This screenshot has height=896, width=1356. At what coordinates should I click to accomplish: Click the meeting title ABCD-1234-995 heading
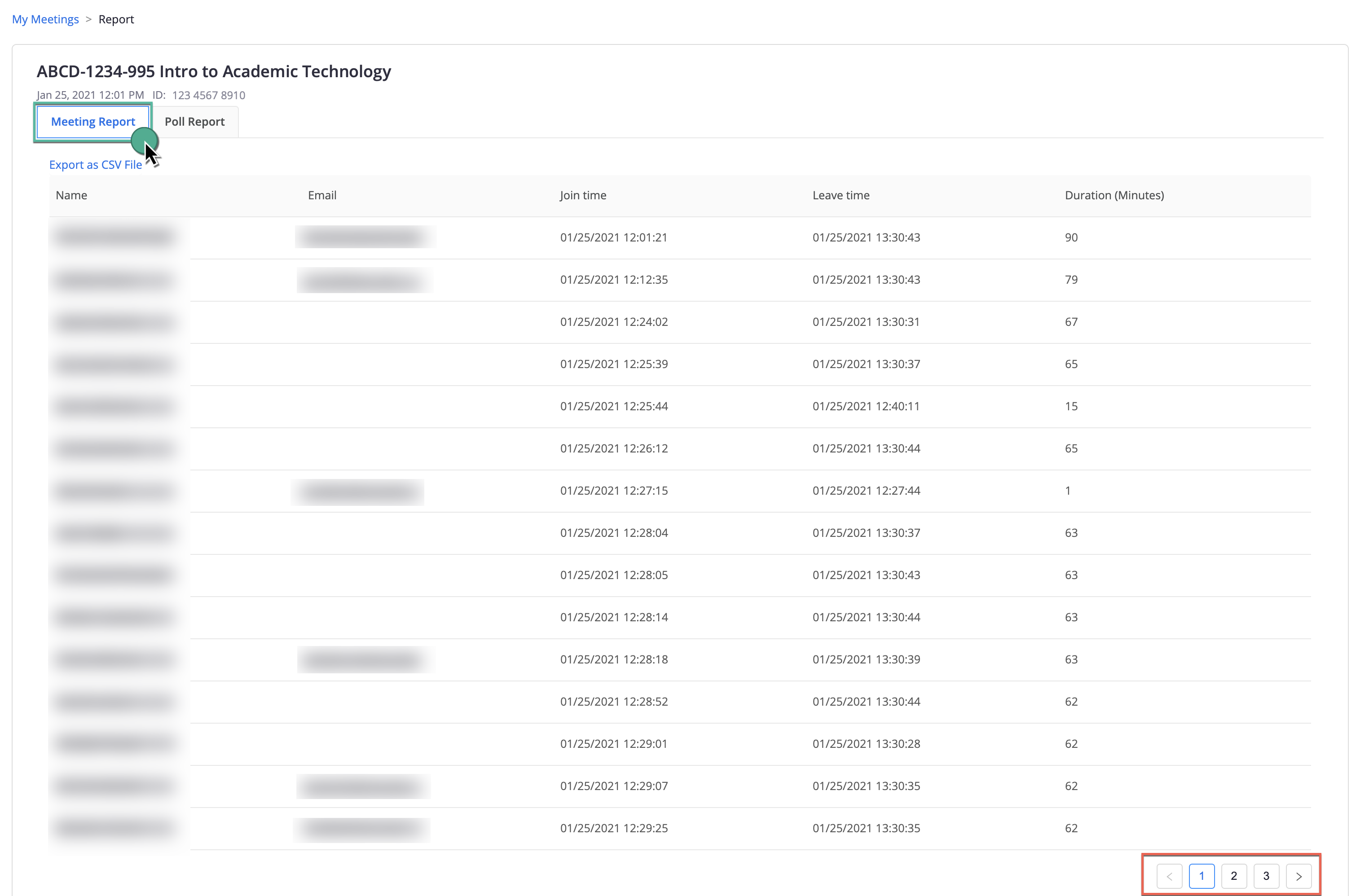pos(214,71)
